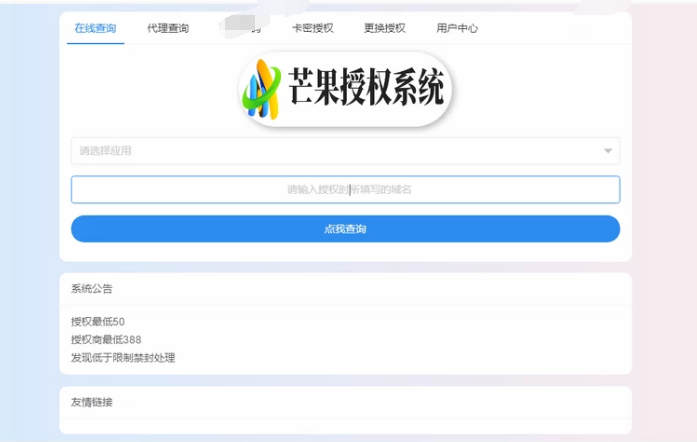Click the 系统公告 panel header
The height and width of the screenshot is (442, 697).
pyautogui.click(x=92, y=289)
